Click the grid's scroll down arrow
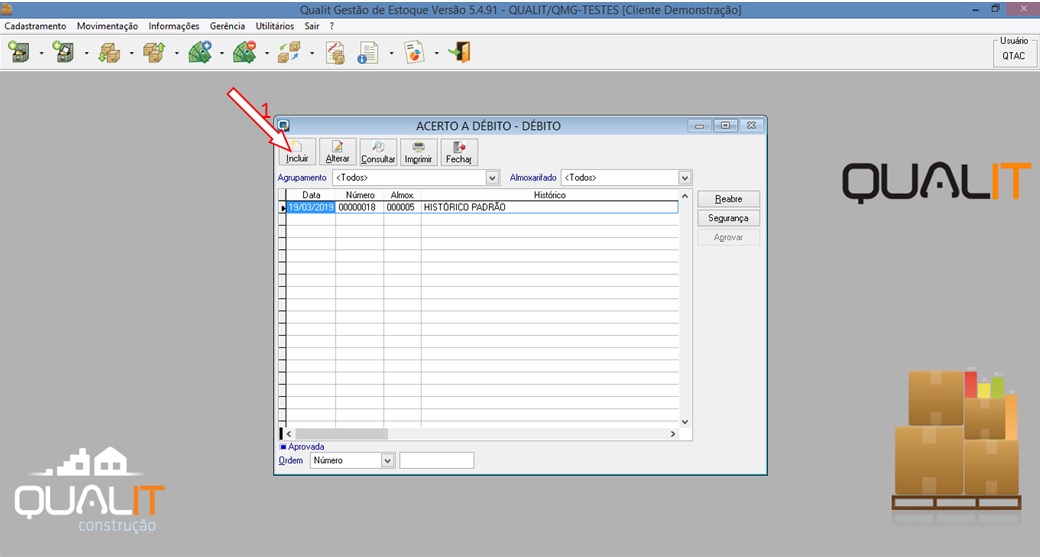This screenshot has height=557, width=1040. tap(685, 422)
